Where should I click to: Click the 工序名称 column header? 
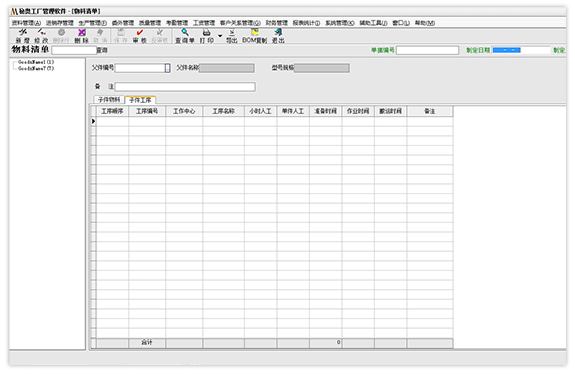[x=223, y=111]
